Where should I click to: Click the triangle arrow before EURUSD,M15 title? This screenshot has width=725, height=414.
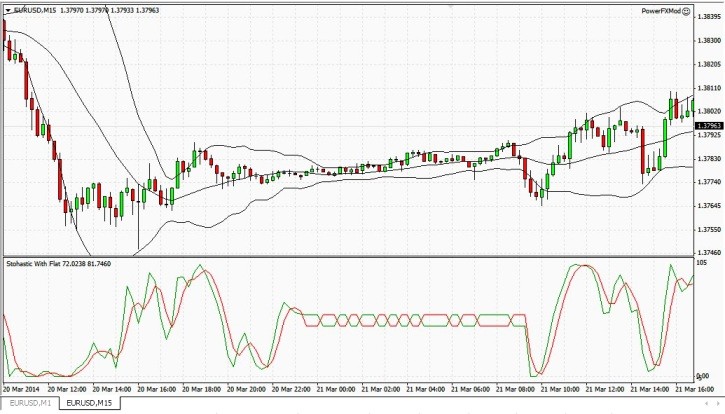click(x=8, y=10)
